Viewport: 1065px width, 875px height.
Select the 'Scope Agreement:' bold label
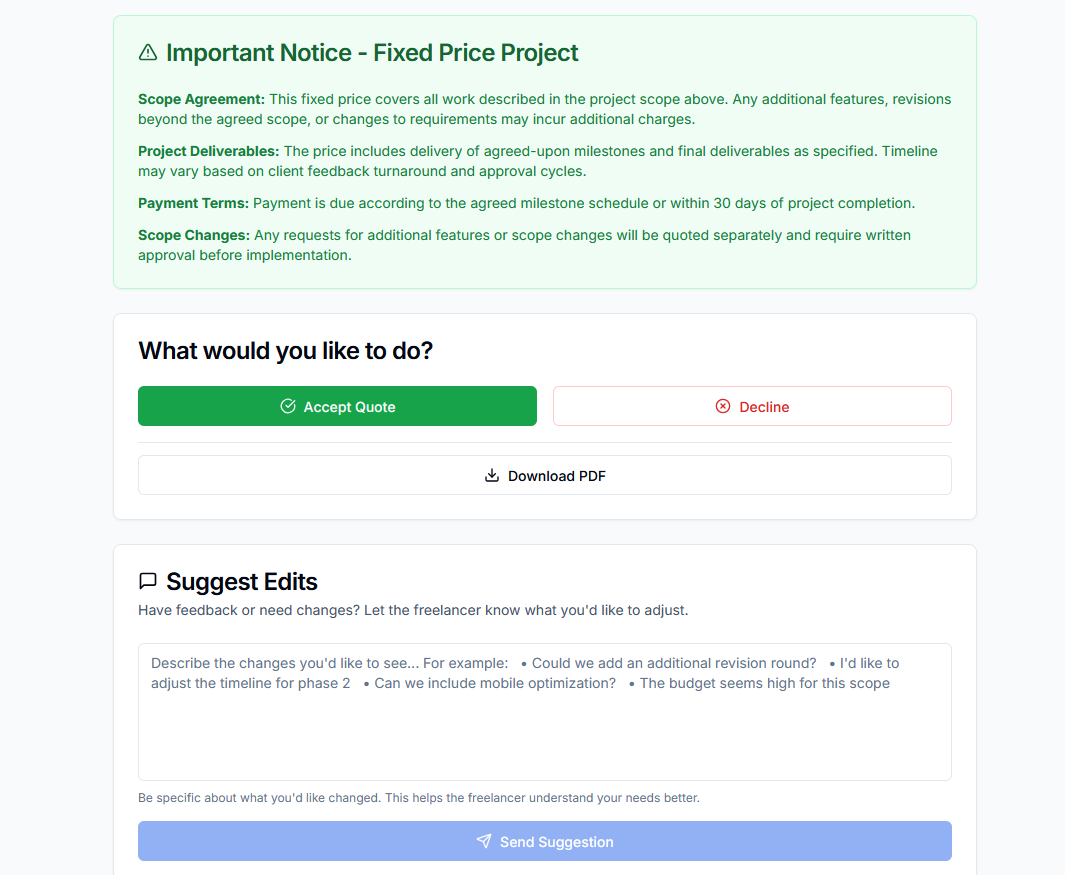(201, 99)
